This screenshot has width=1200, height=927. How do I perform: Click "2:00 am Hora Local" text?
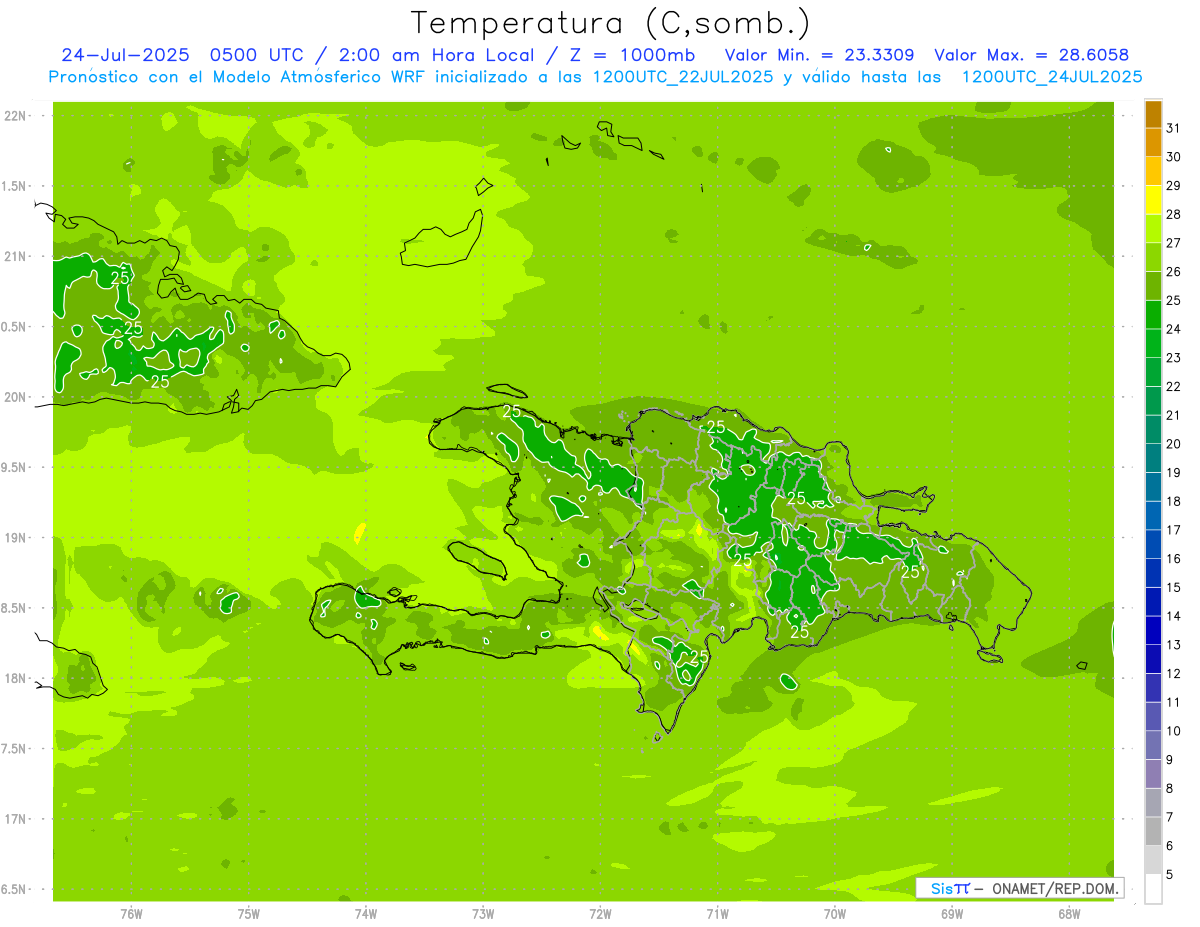436,56
